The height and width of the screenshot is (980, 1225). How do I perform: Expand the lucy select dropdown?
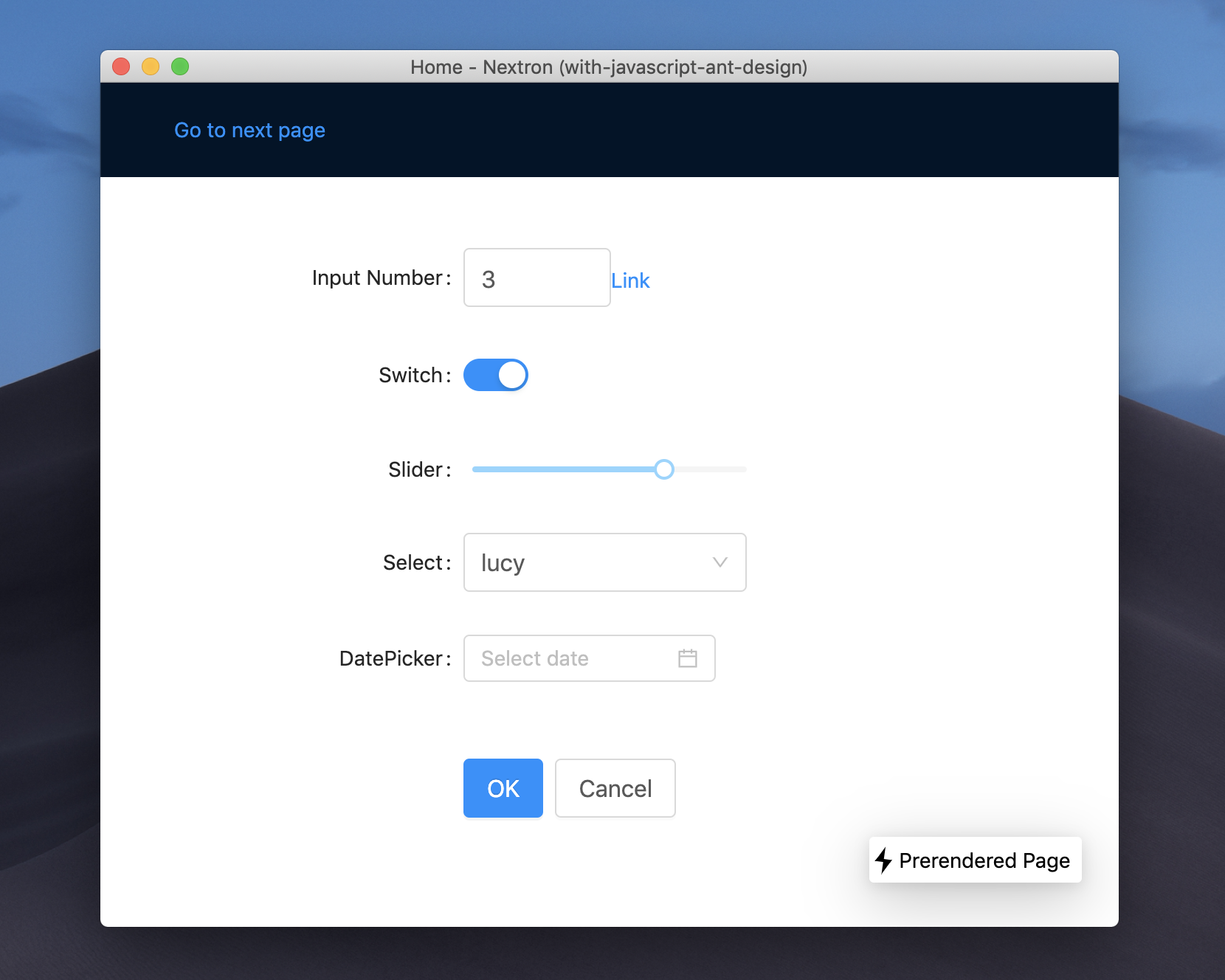[x=605, y=562]
